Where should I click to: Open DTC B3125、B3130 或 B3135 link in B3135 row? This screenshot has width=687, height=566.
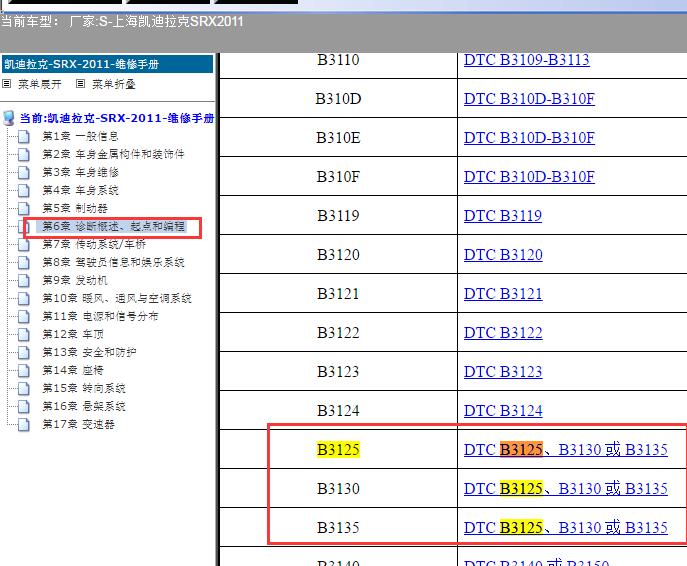click(x=566, y=527)
